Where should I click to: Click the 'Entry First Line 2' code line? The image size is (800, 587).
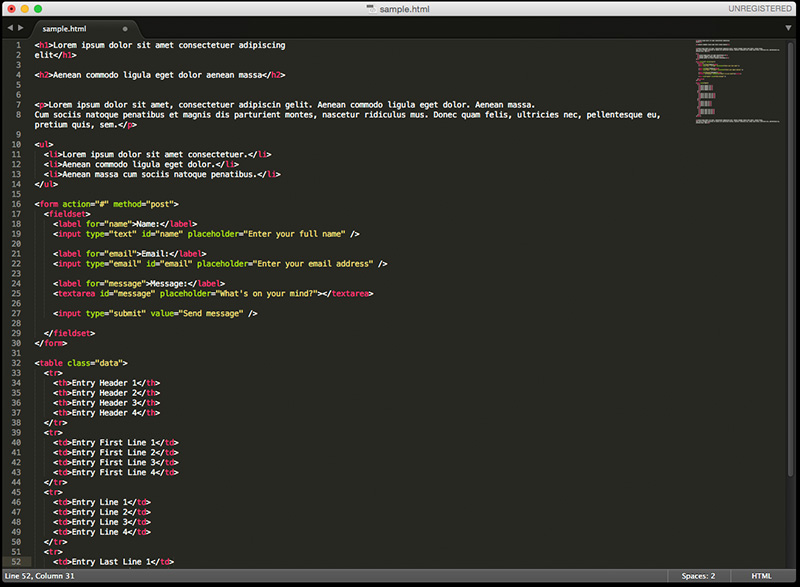pyautogui.click(x=116, y=453)
